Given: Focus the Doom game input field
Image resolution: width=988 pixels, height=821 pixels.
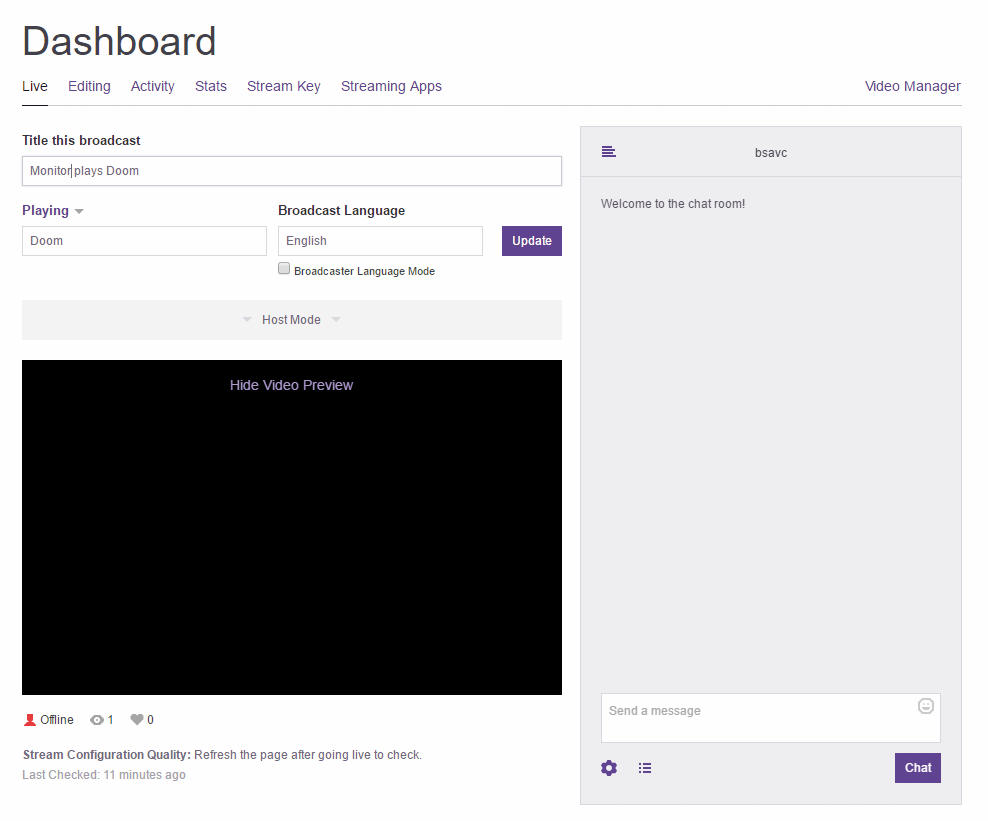Looking at the screenshot, I should pos(144,241).
